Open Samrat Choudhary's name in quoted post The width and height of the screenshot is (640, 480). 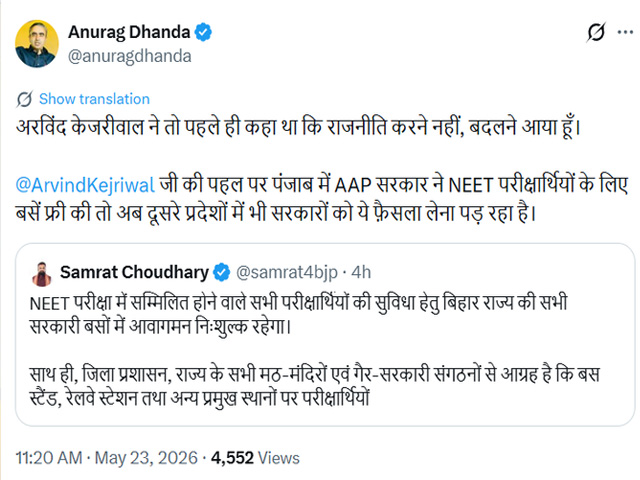[x=134, y=272]
